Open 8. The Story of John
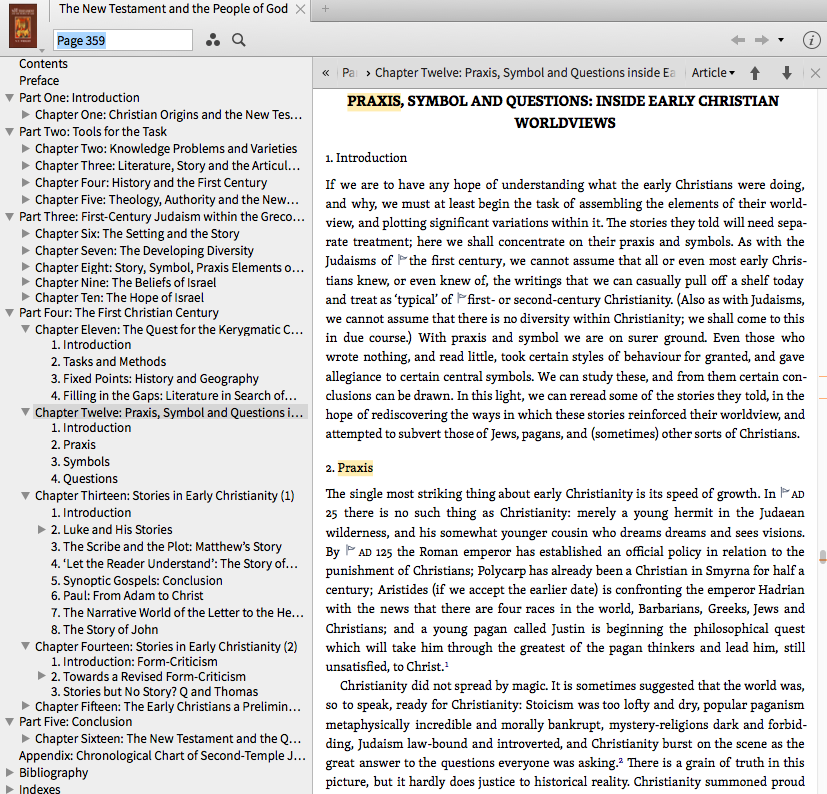The image size is (827, 794). click(x=104, y=629)
